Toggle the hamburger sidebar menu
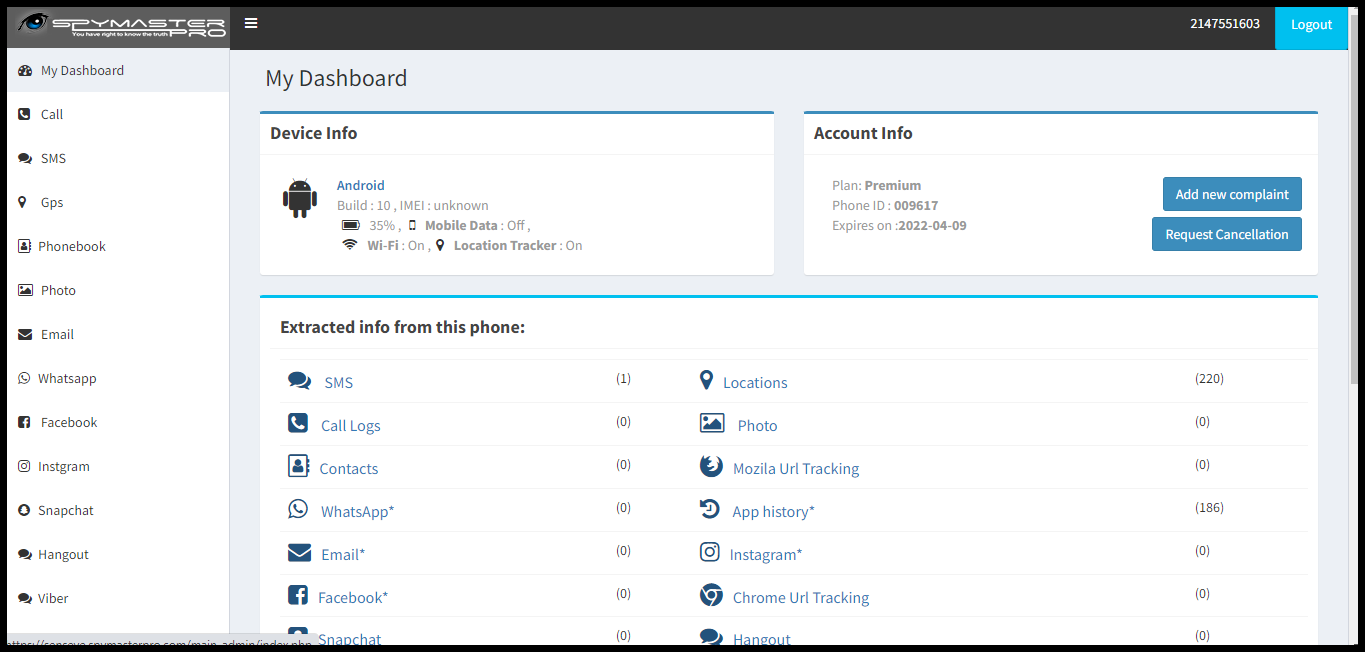Screen dimensions: 1365x652 pyautogui.click(x=251, y=24)
